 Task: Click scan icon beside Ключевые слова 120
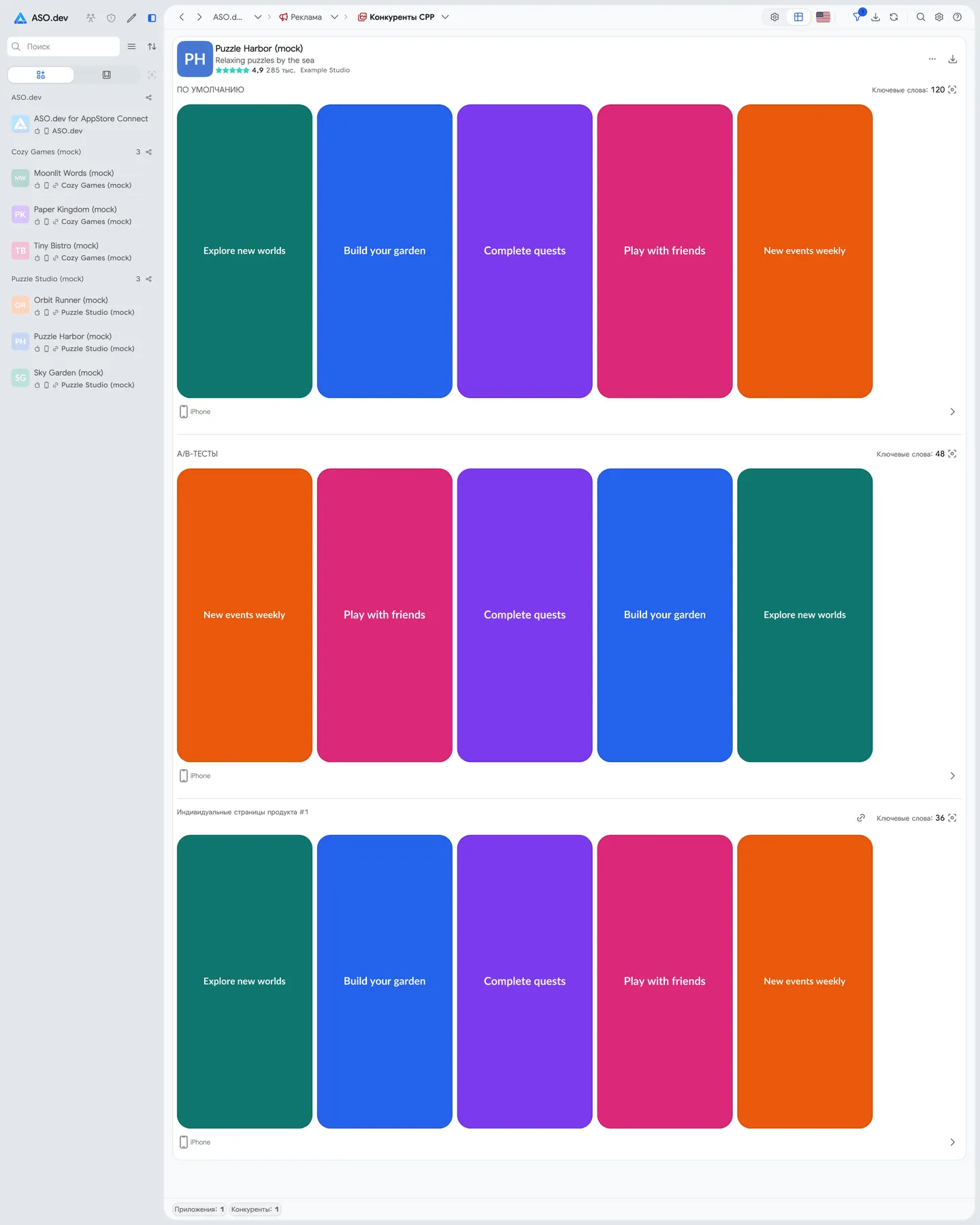952,90
